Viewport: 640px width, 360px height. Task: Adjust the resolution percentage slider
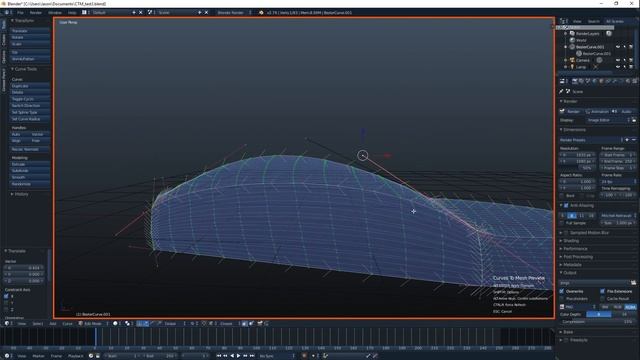point(578,168)
